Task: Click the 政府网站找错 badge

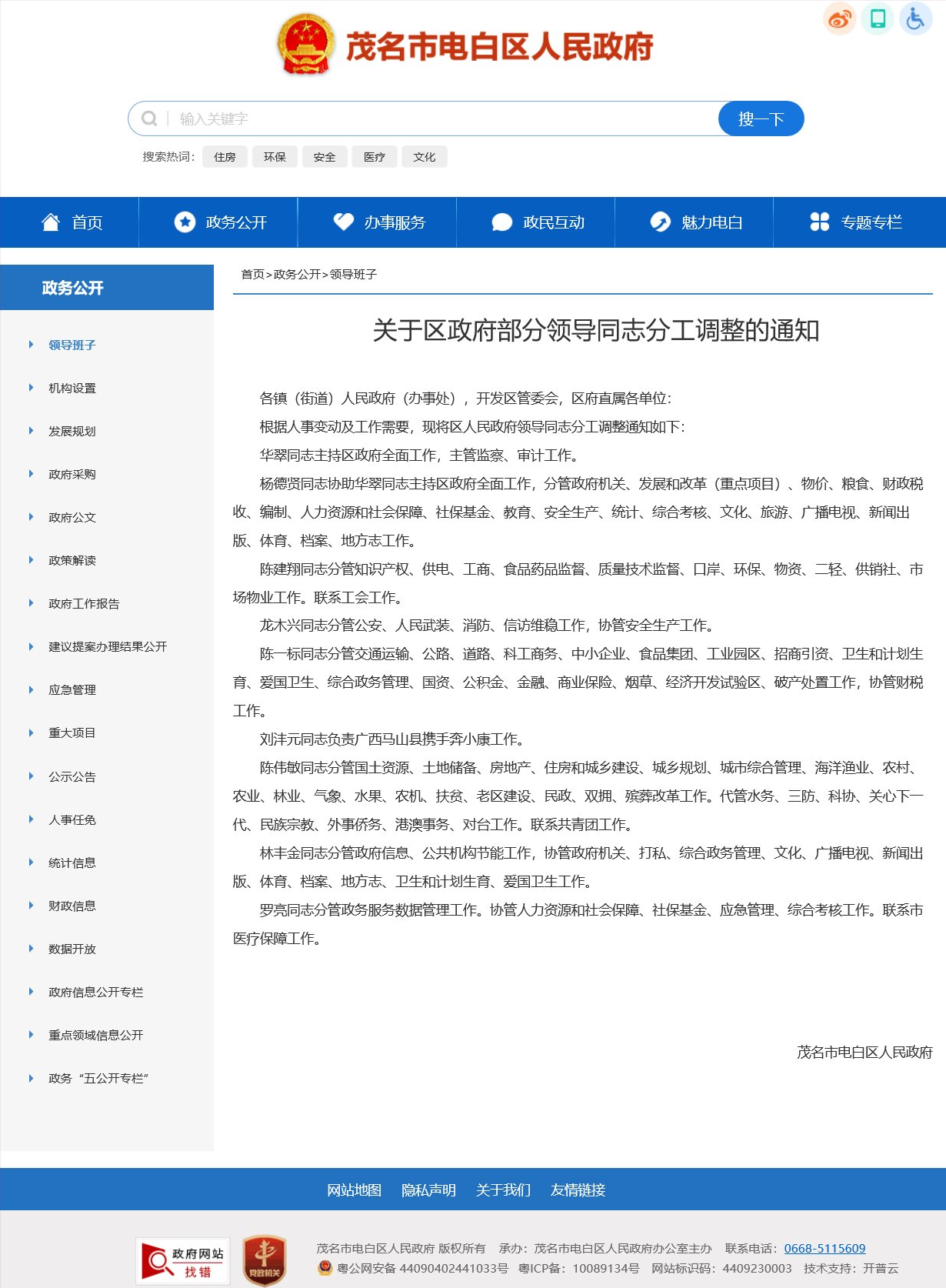Action: tap(183, 1261)
